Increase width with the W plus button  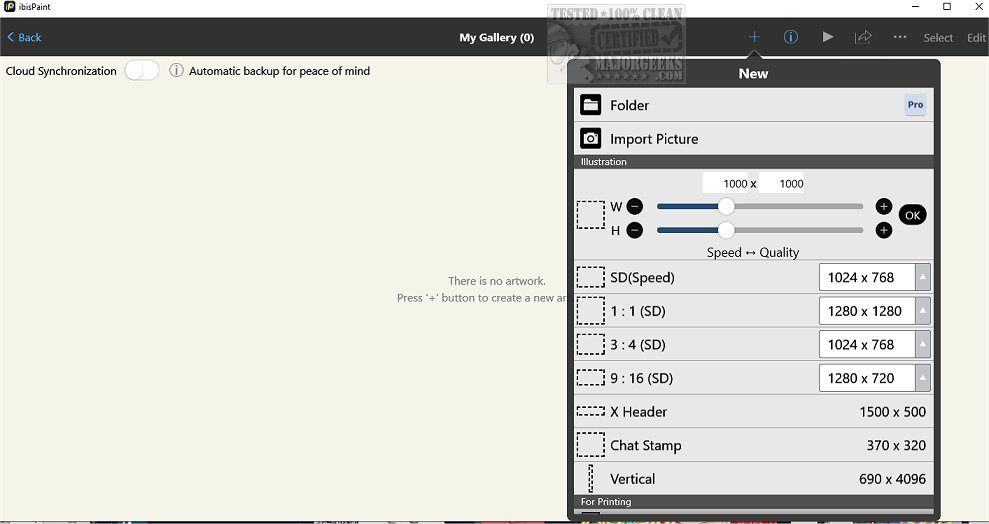pyautogui.click(x=884, y=206)
